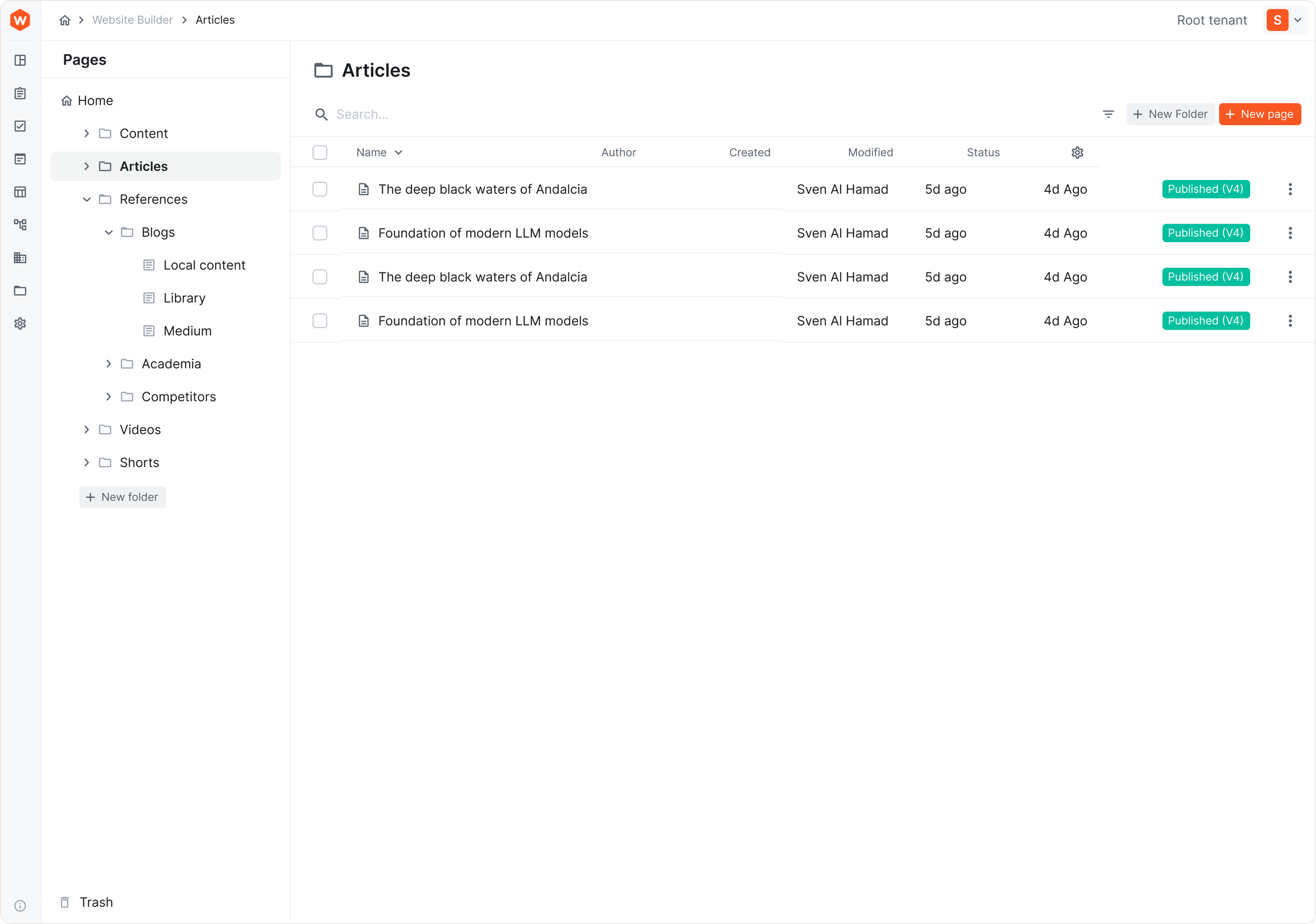
Task: Click the info icon at sidebar bottom
Action: click(20, 905)
